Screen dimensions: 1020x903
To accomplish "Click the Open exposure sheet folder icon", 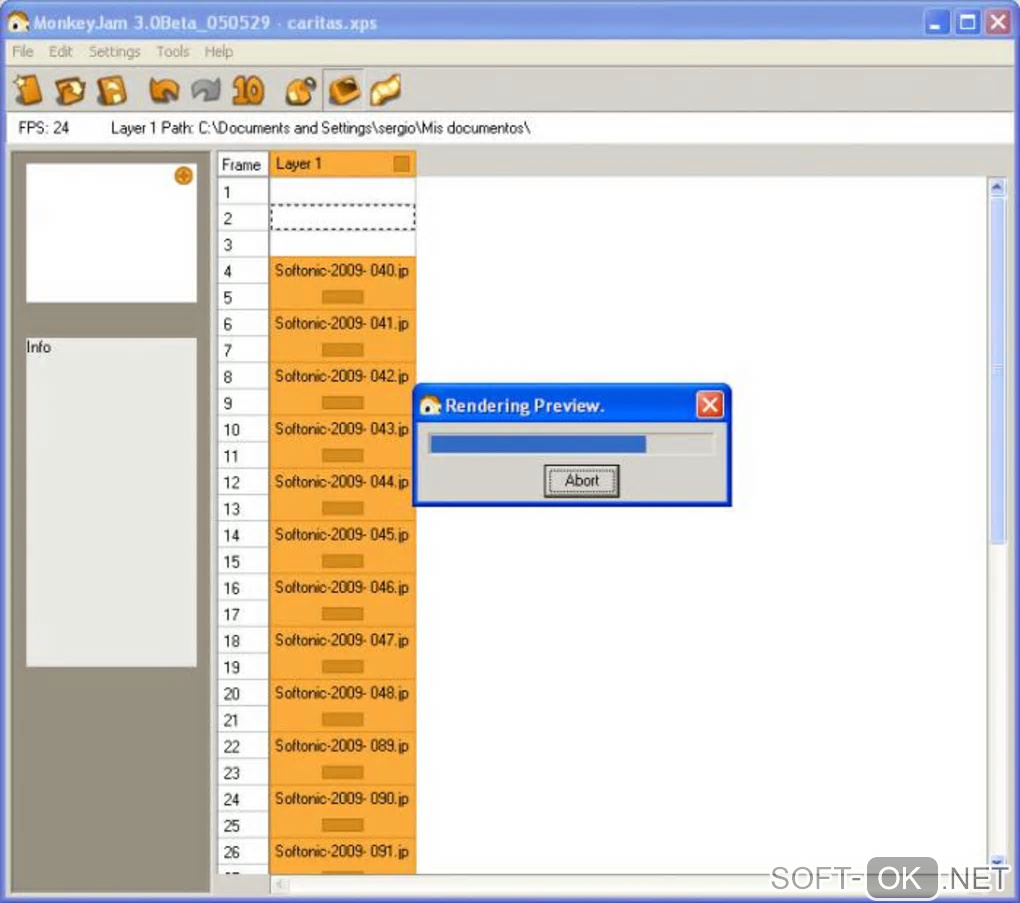I will 70,90.
